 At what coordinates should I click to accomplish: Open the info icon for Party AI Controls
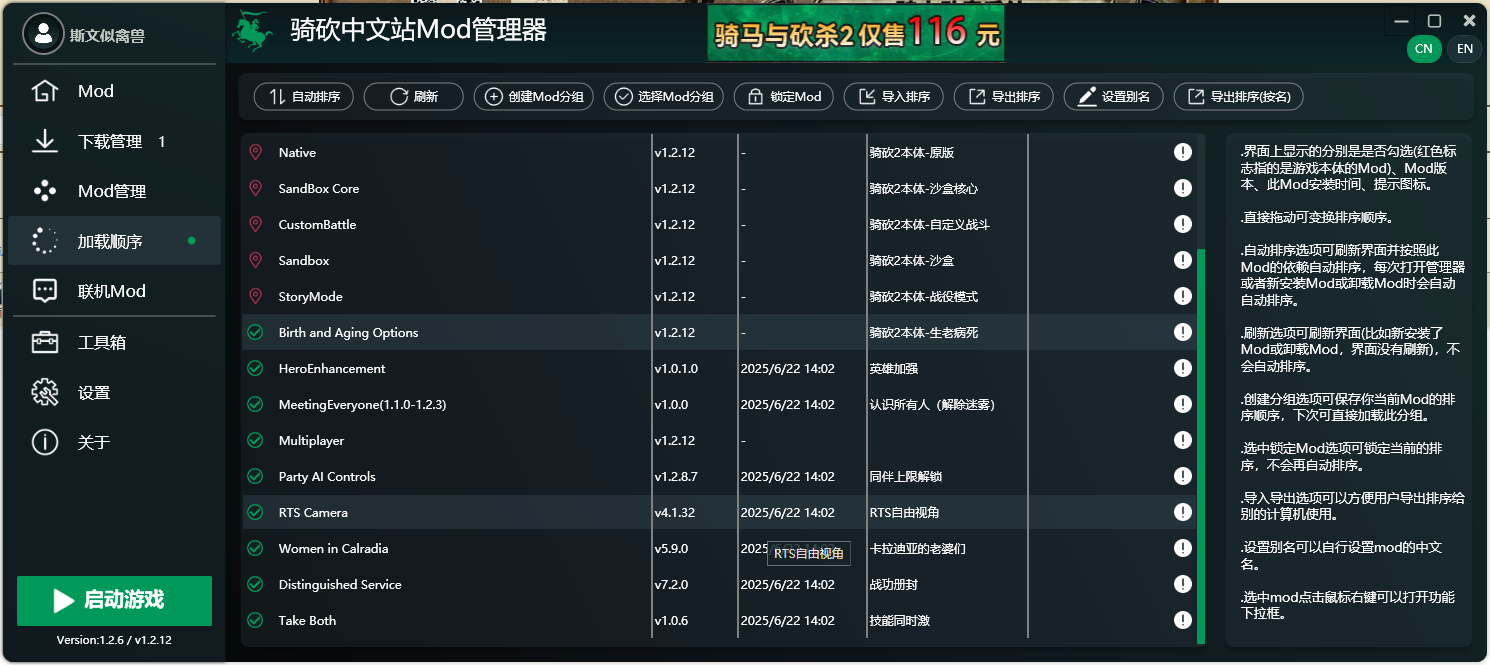click(x=1183, y=476)
